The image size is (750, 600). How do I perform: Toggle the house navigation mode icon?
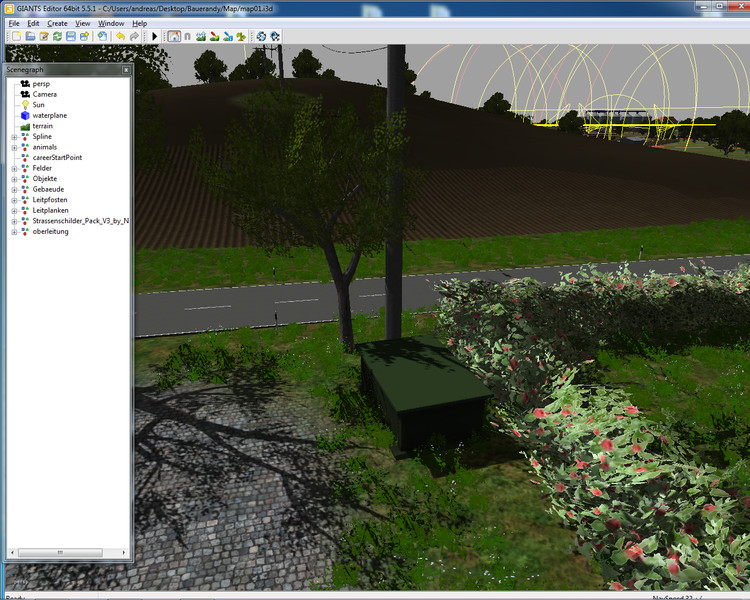click(x=174, y=36)
